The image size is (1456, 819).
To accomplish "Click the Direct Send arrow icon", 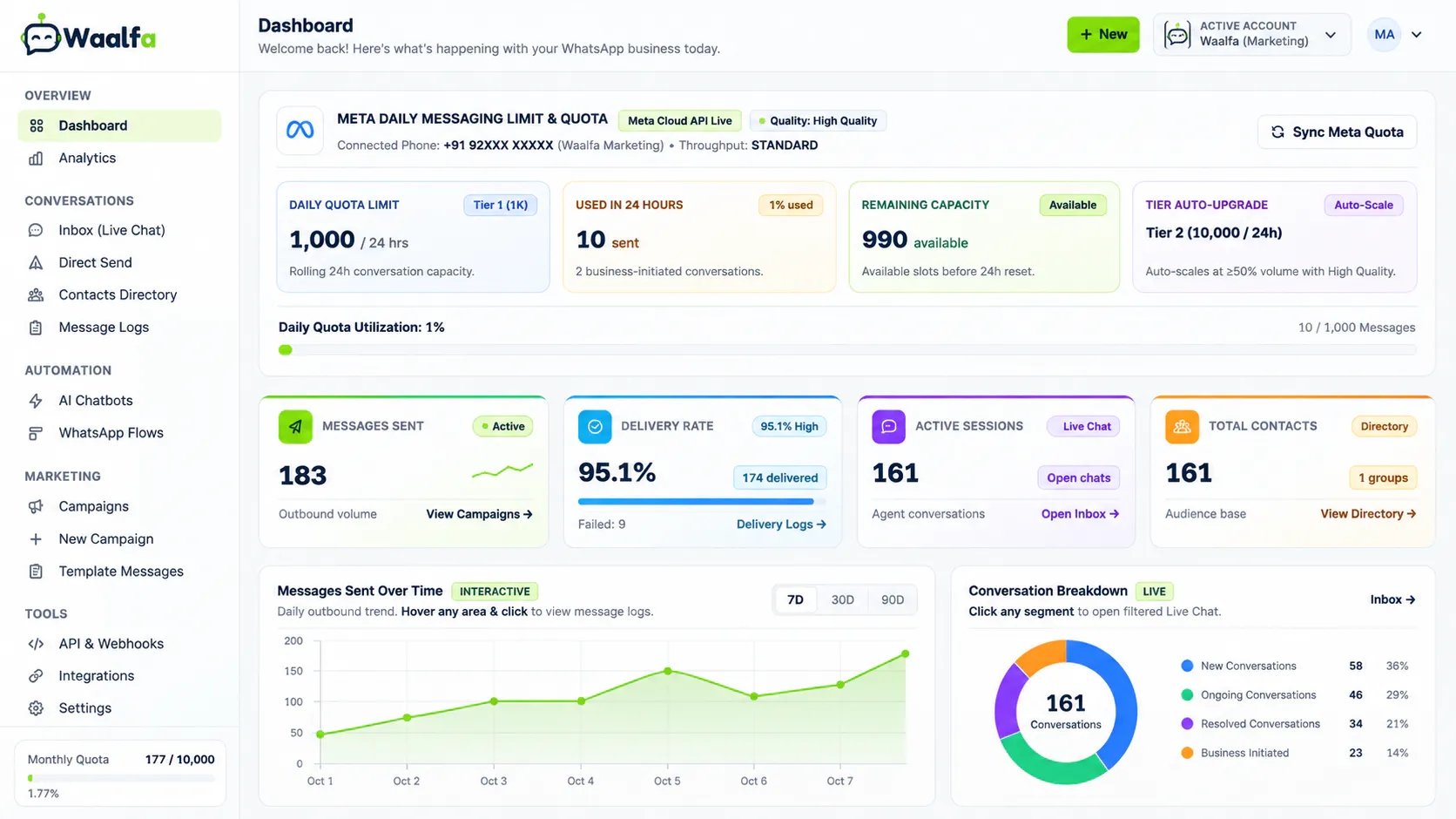I will coord(36,262).
